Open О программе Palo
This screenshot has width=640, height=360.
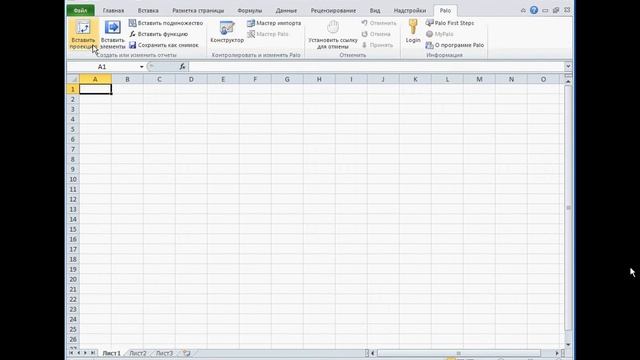[x=455, y=45]
